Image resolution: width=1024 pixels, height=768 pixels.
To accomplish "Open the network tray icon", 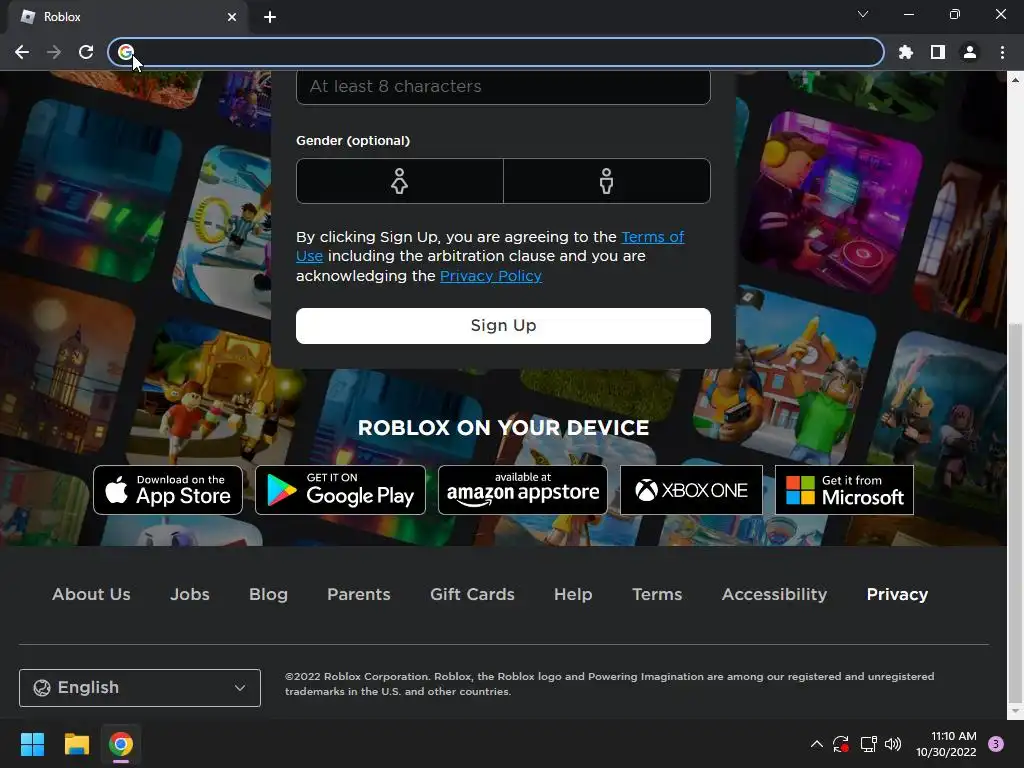I will pos(868,744).
